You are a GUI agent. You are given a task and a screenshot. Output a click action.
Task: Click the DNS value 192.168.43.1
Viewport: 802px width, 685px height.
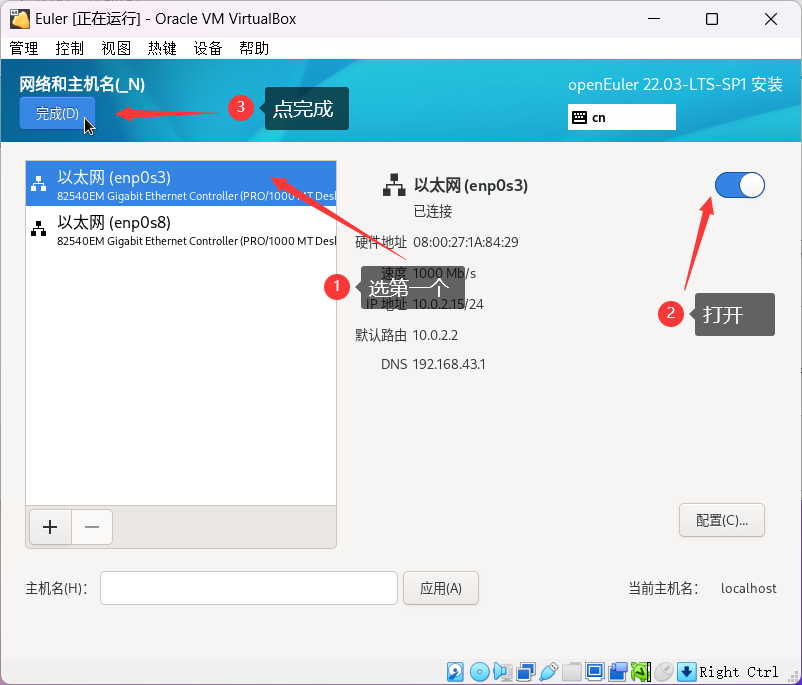click(449, 364)
